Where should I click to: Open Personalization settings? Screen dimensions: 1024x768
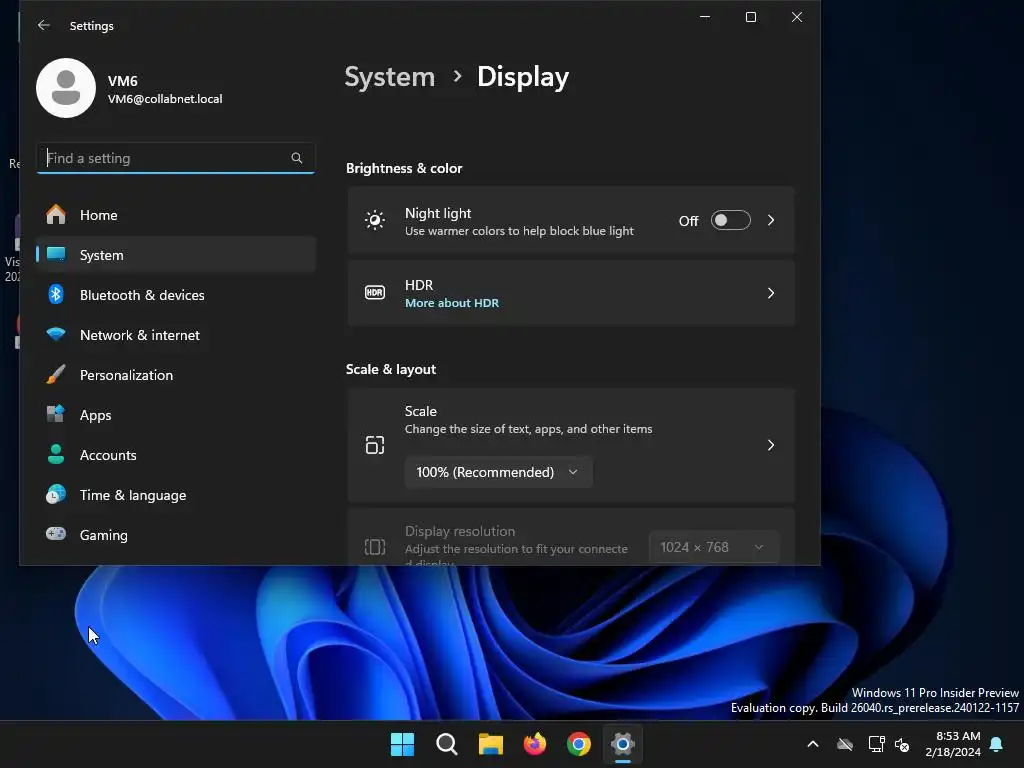pyautogui.click(x=176, y=375)
